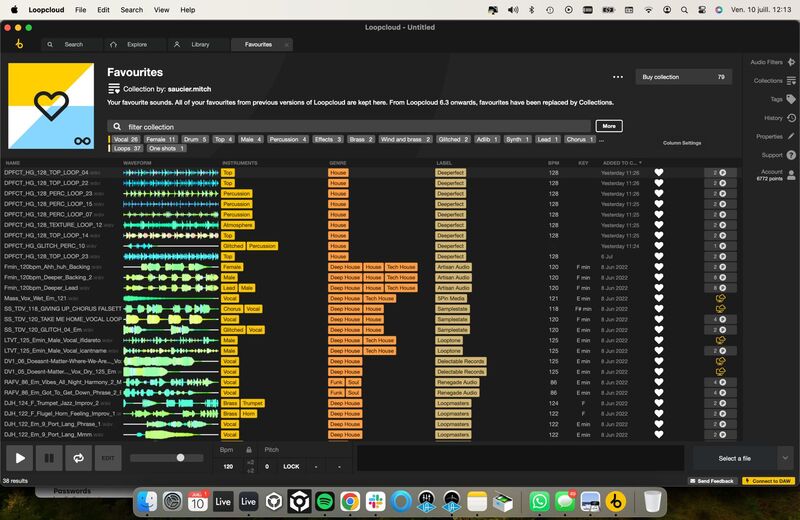Switch to the Library tab
800x520 pixels.
click(x=198, y=44)
